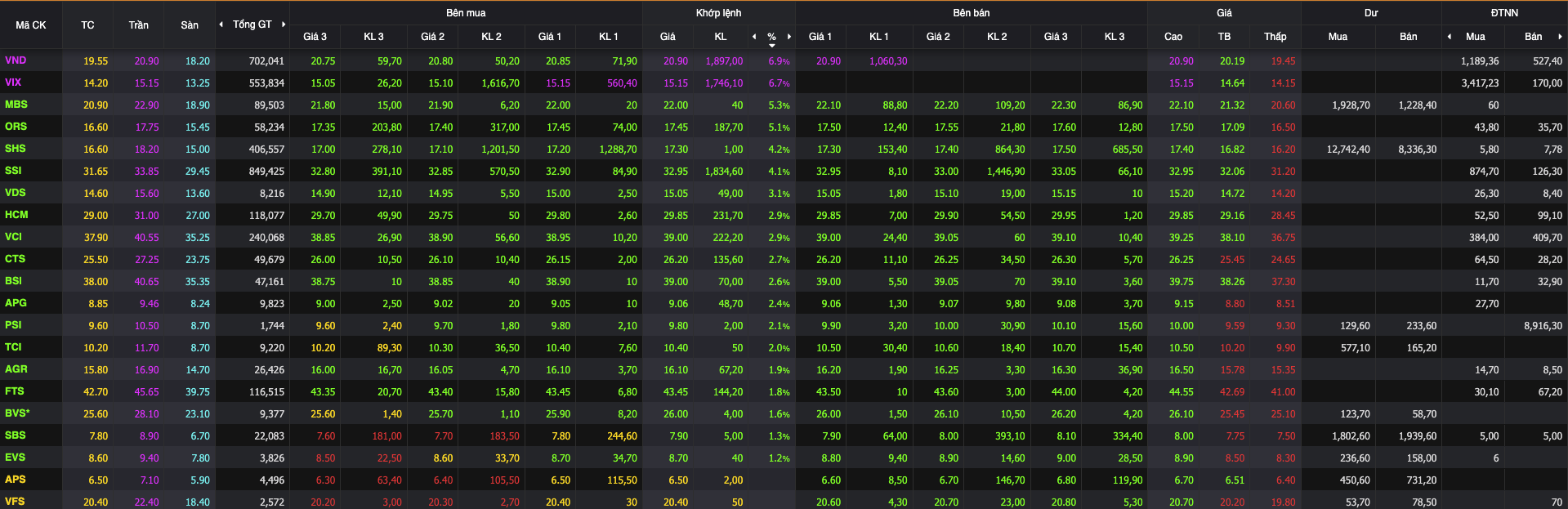Click KL 2 header under Bên mua
This screenshot has width=1568, height=509.
pyautogui.click(x=491, y=37)
